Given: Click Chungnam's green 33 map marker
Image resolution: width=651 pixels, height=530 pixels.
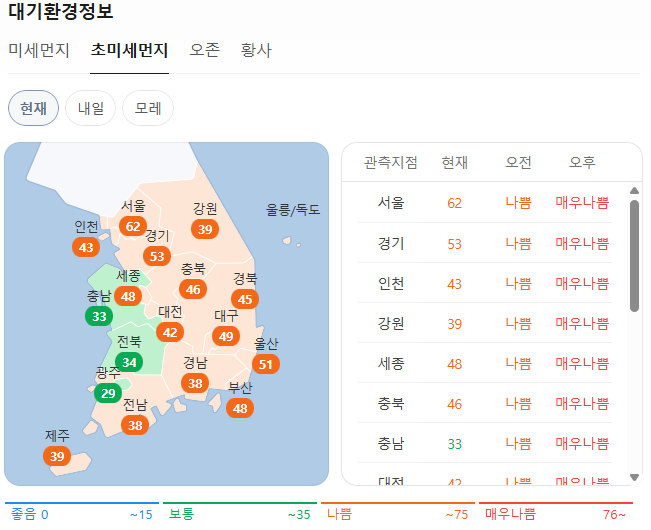Looking at the screenshot, I should [98, 317].
